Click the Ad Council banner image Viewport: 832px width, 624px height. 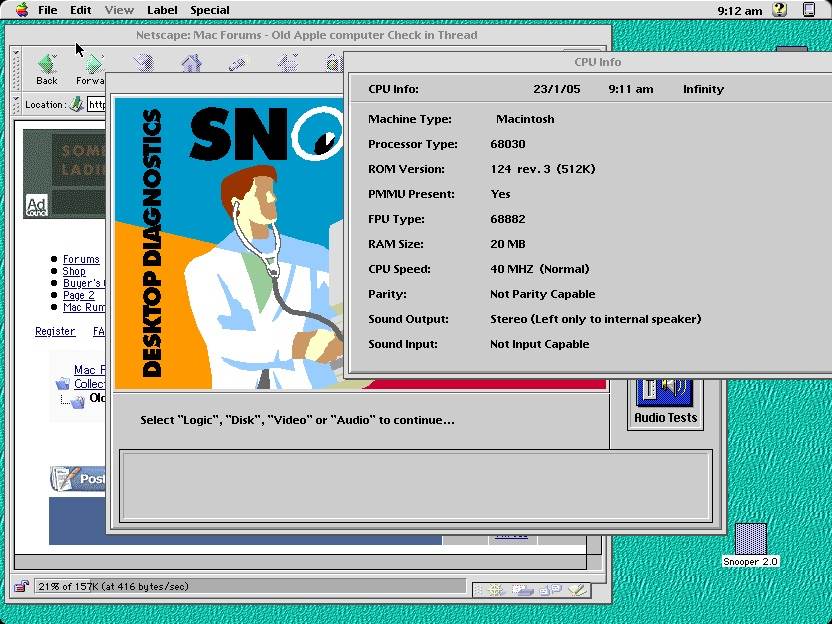[x=64, y=174]
